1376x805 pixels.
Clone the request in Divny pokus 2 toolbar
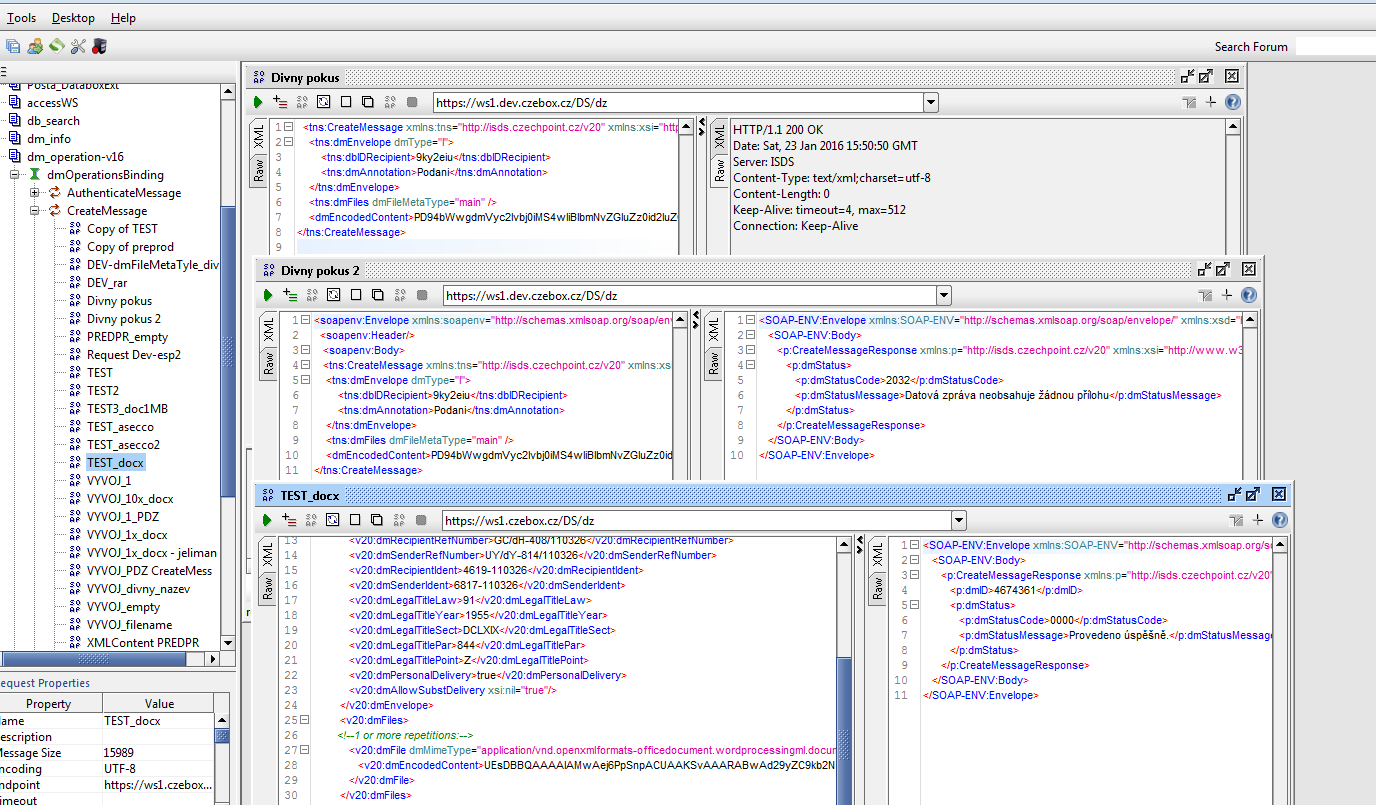377,295
